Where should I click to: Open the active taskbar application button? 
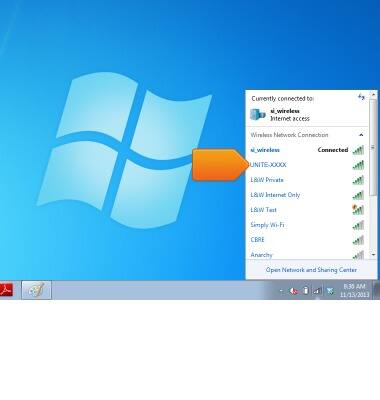pyautogui.click(x=36, y=290)
